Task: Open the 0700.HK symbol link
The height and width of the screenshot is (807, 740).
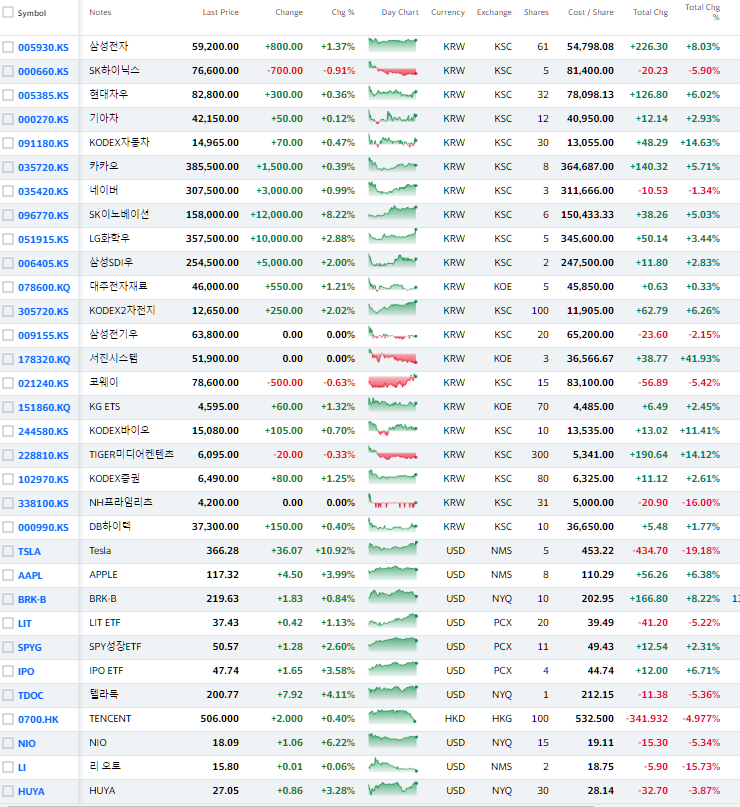Action: pyautogui.click(x=38, y=720)
